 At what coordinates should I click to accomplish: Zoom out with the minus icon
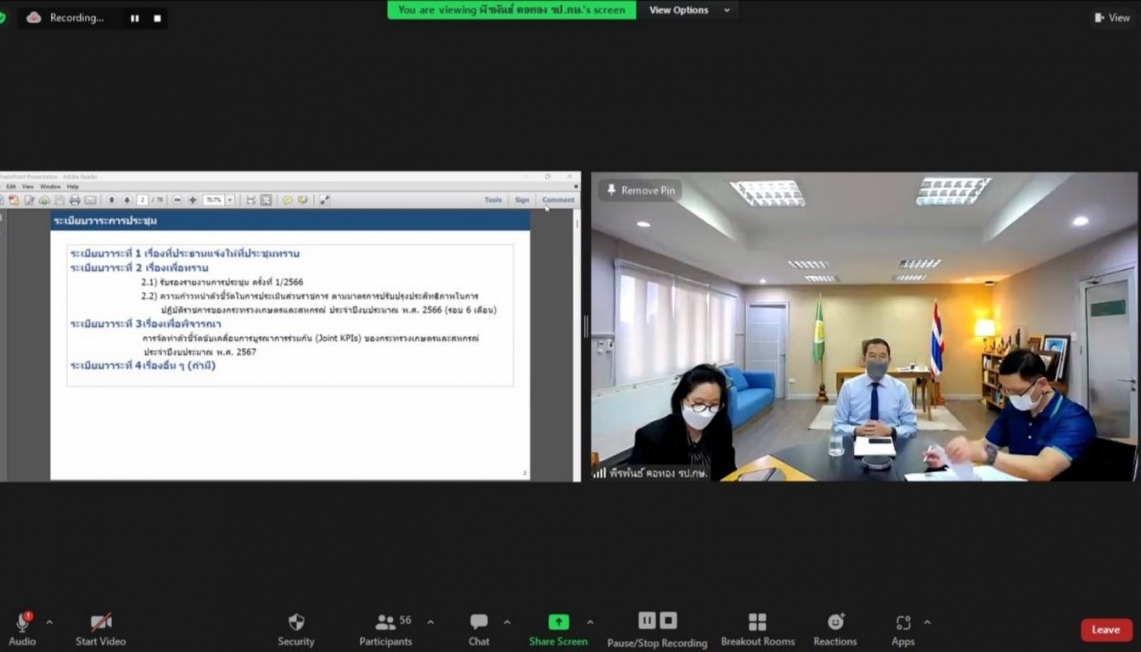tap(177, 200)
